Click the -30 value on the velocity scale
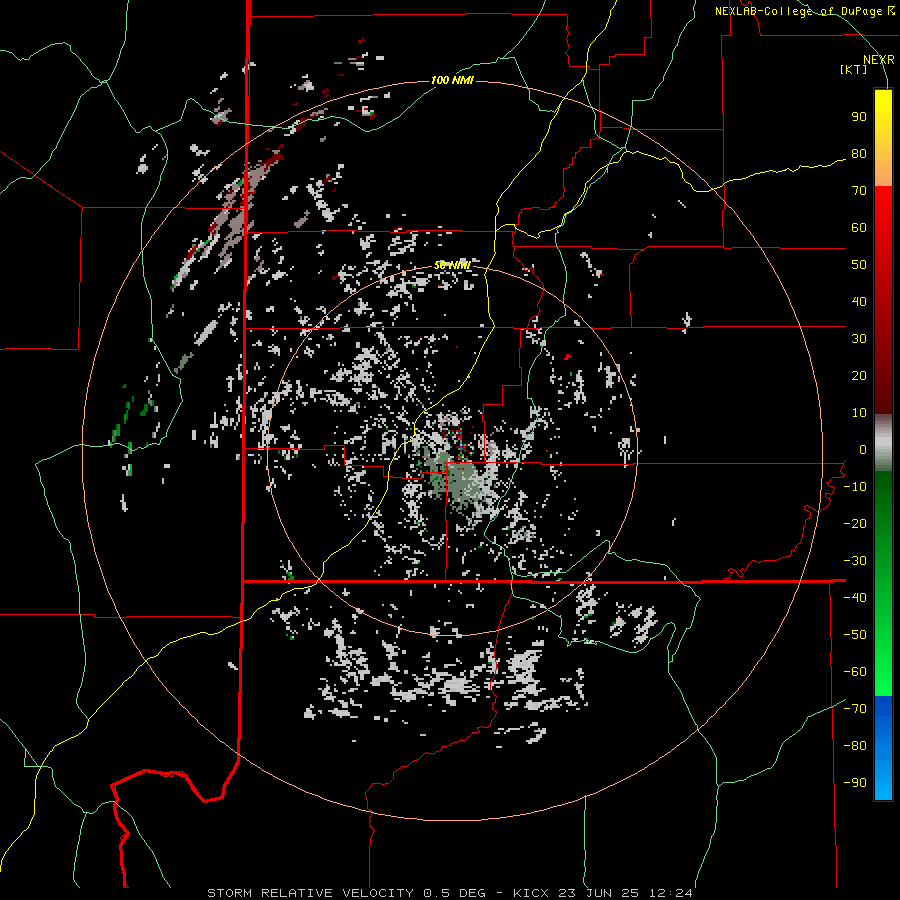900x900 pixels. (x=855, y=561)
